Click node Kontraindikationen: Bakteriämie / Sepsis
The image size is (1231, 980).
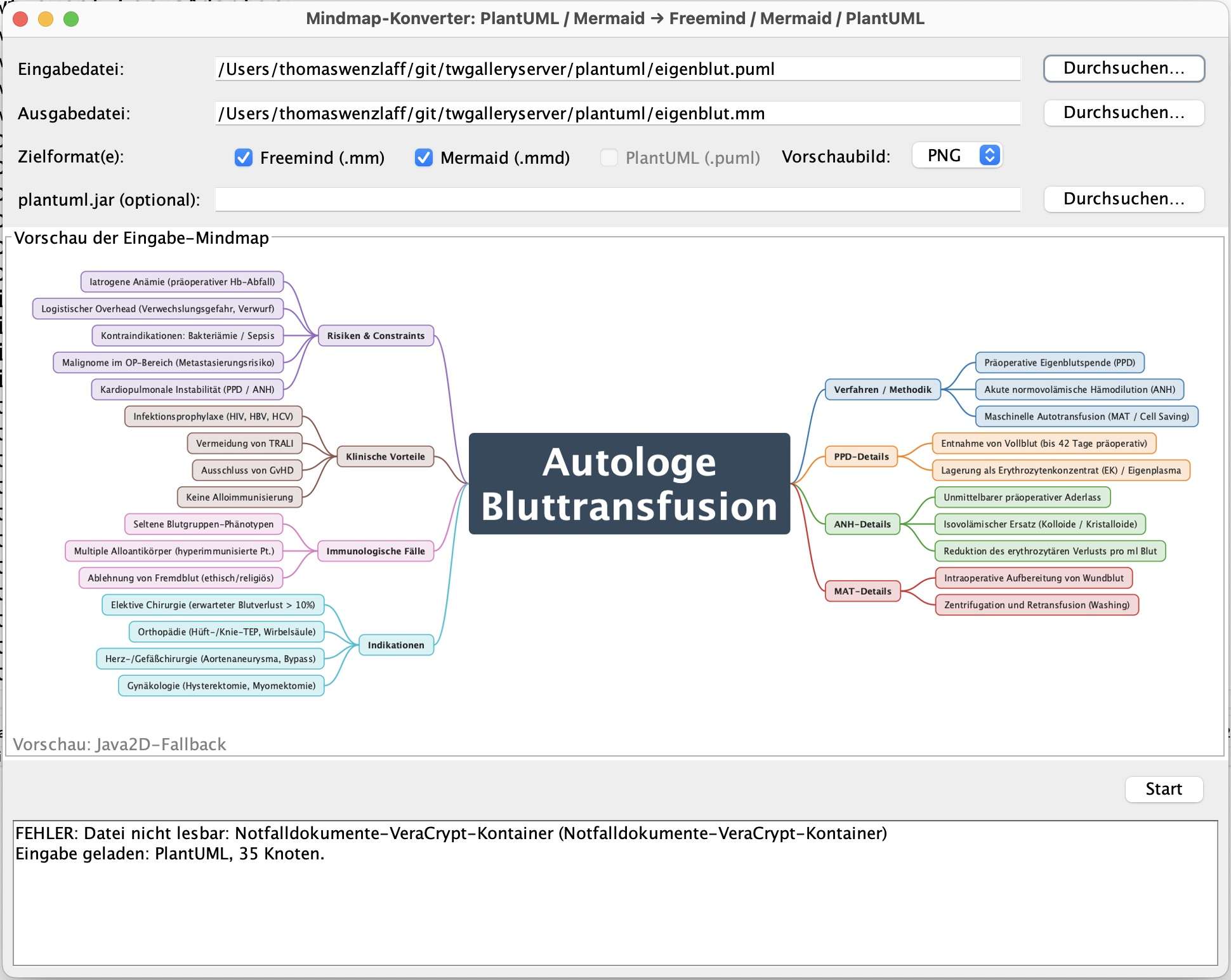[x=188, y=336]
